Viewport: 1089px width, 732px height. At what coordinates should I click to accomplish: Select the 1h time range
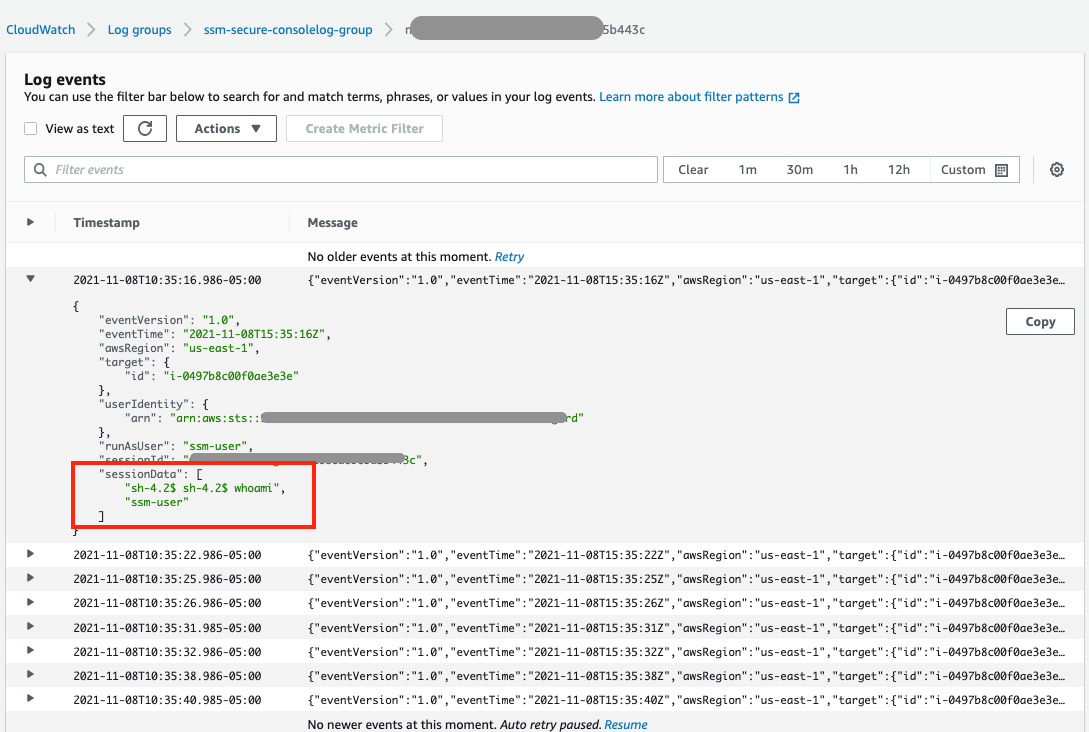pyautogui.click(x=850, y=169)
